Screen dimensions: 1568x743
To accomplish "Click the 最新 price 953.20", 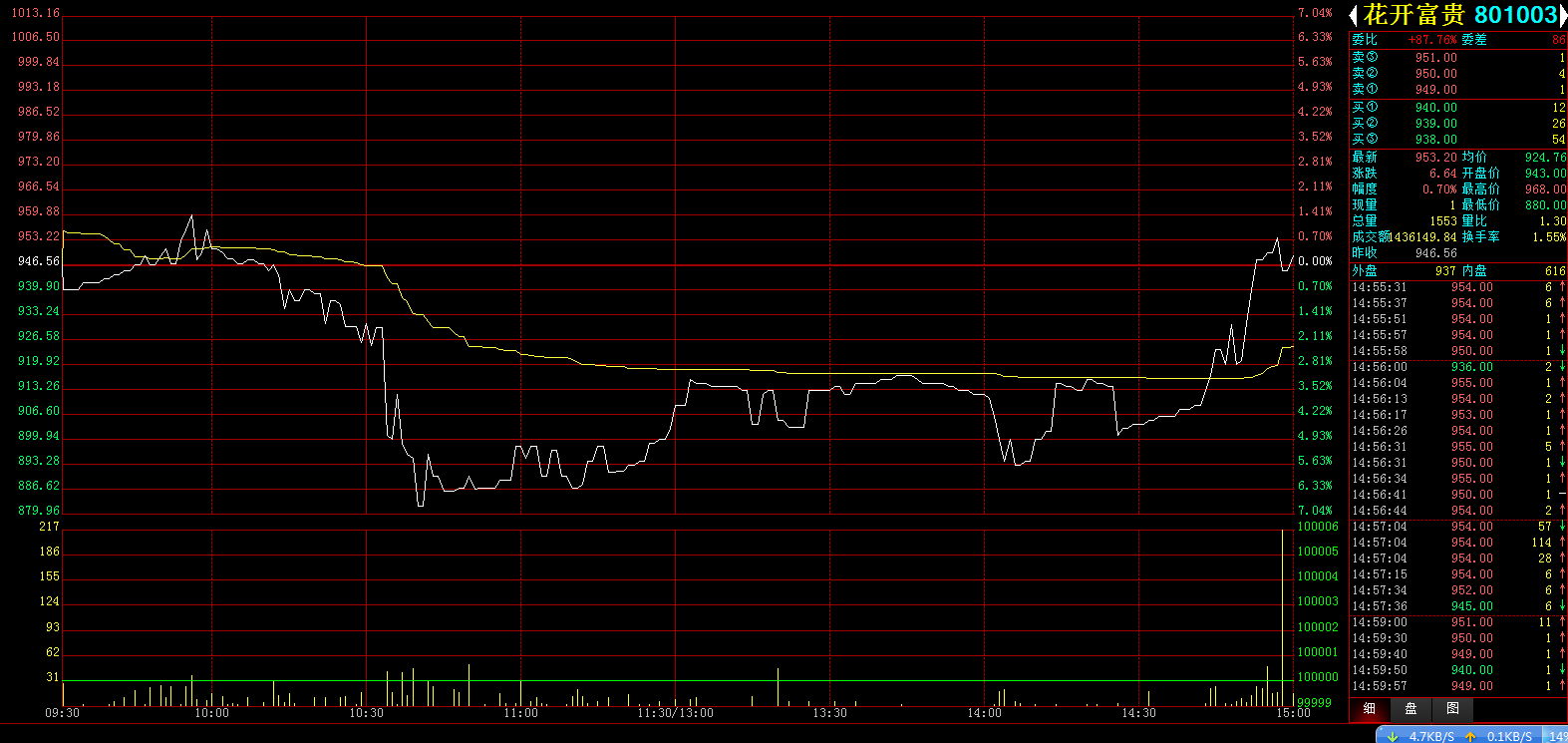I will (x=1436, y=158).
